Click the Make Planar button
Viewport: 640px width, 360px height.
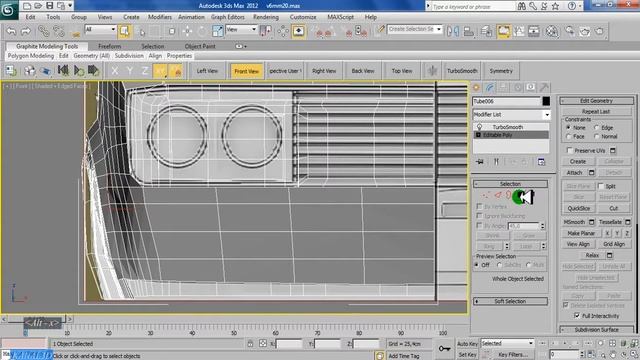(581, 233)
